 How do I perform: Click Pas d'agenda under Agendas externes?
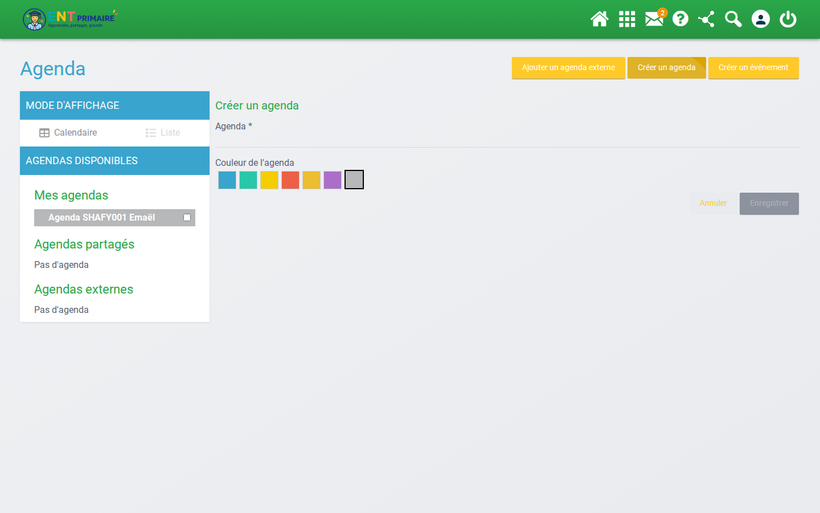click(x=61, y=310)
